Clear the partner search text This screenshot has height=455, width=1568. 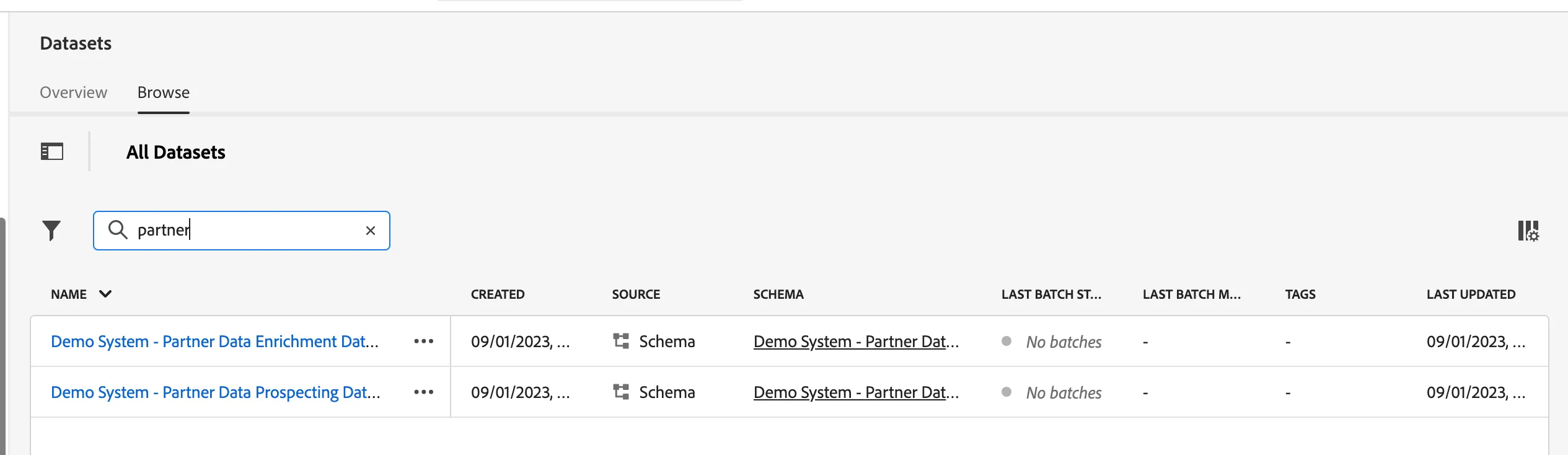(371, 231)
